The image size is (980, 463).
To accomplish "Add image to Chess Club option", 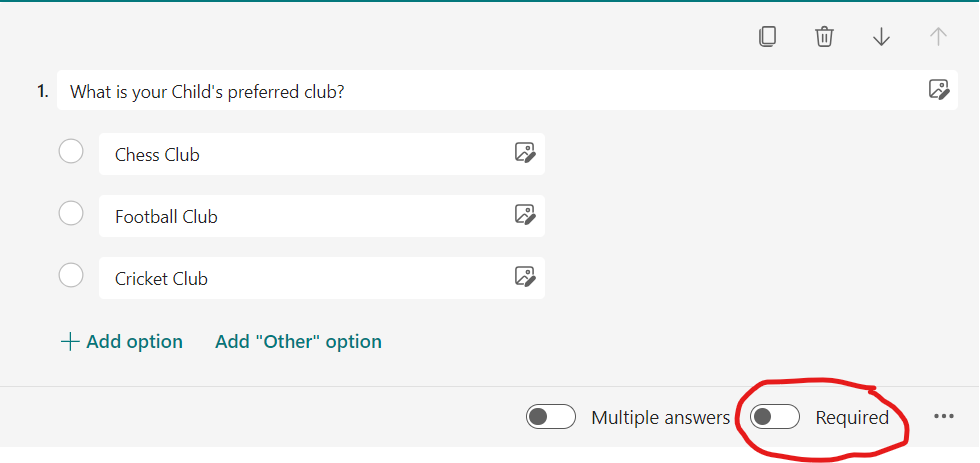I will pyautogui.click(x=525, y=153).
